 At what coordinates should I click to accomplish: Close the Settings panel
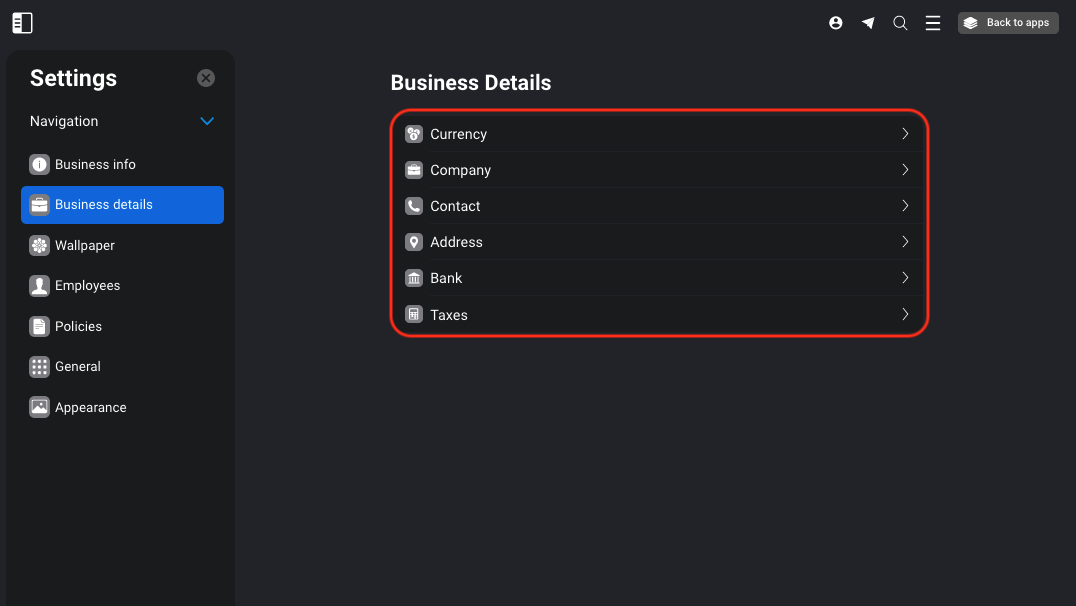tap(206, 78)
